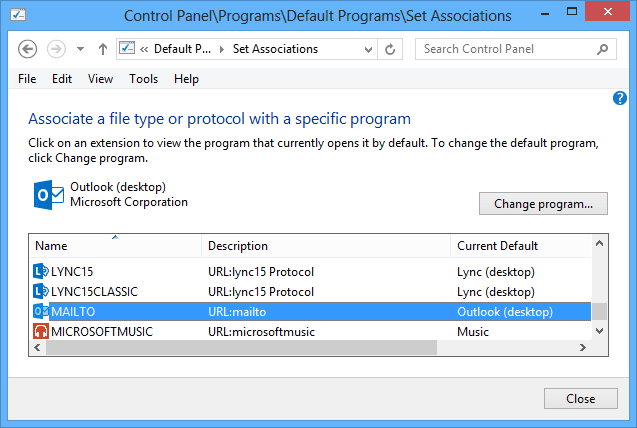
Task: Click the Control Panel icon in address bar
Action: coord(127,48)
